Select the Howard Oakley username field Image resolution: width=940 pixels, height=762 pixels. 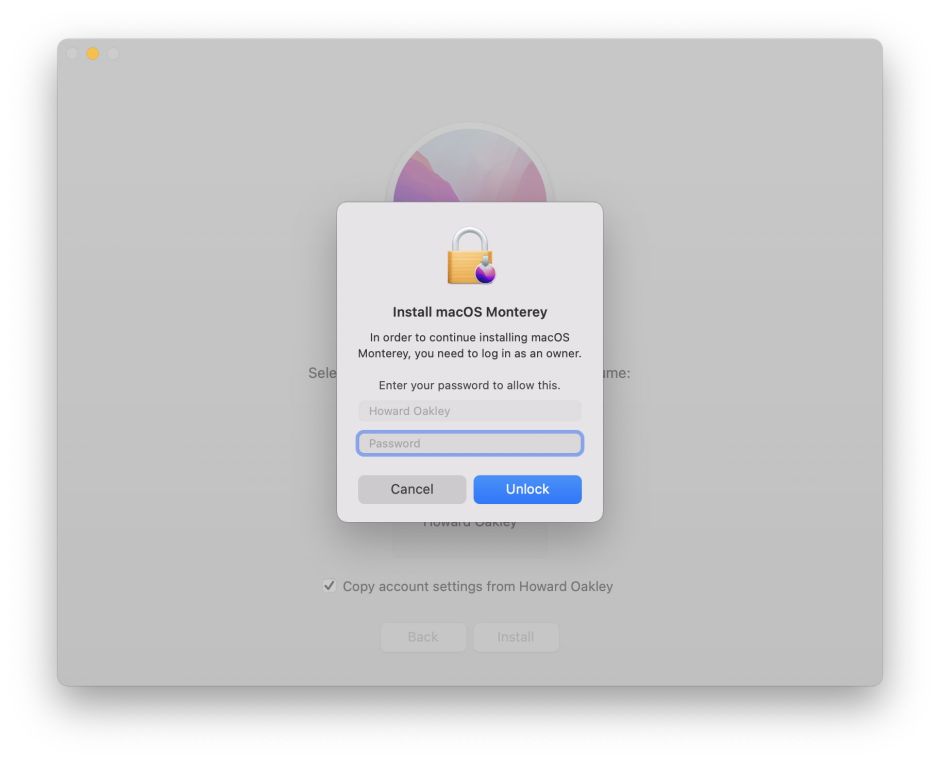click(469, 411)
